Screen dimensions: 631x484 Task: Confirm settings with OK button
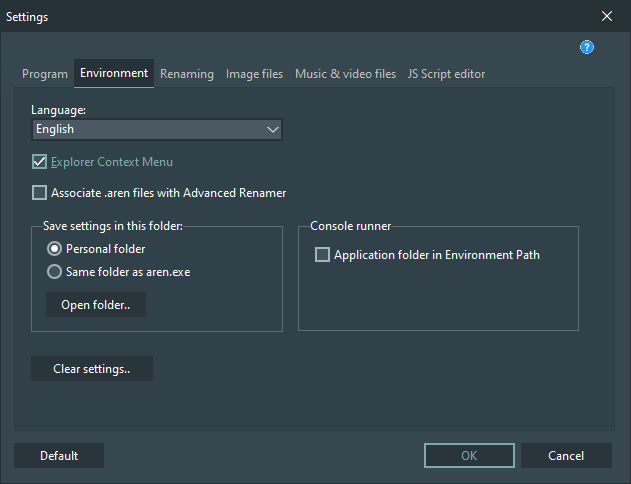point(469,455)
